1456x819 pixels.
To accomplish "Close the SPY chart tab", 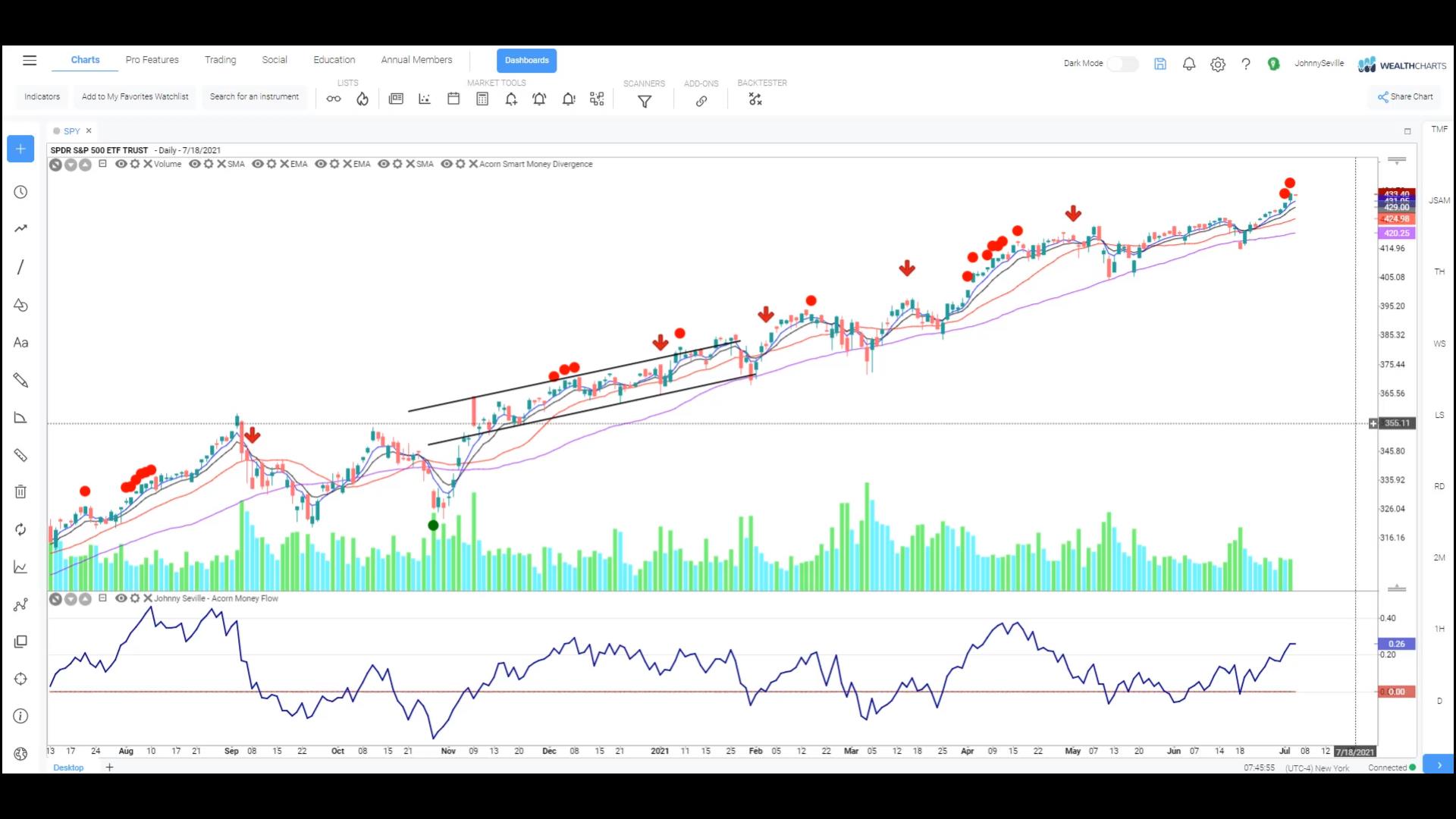I will tap(89, 131).
